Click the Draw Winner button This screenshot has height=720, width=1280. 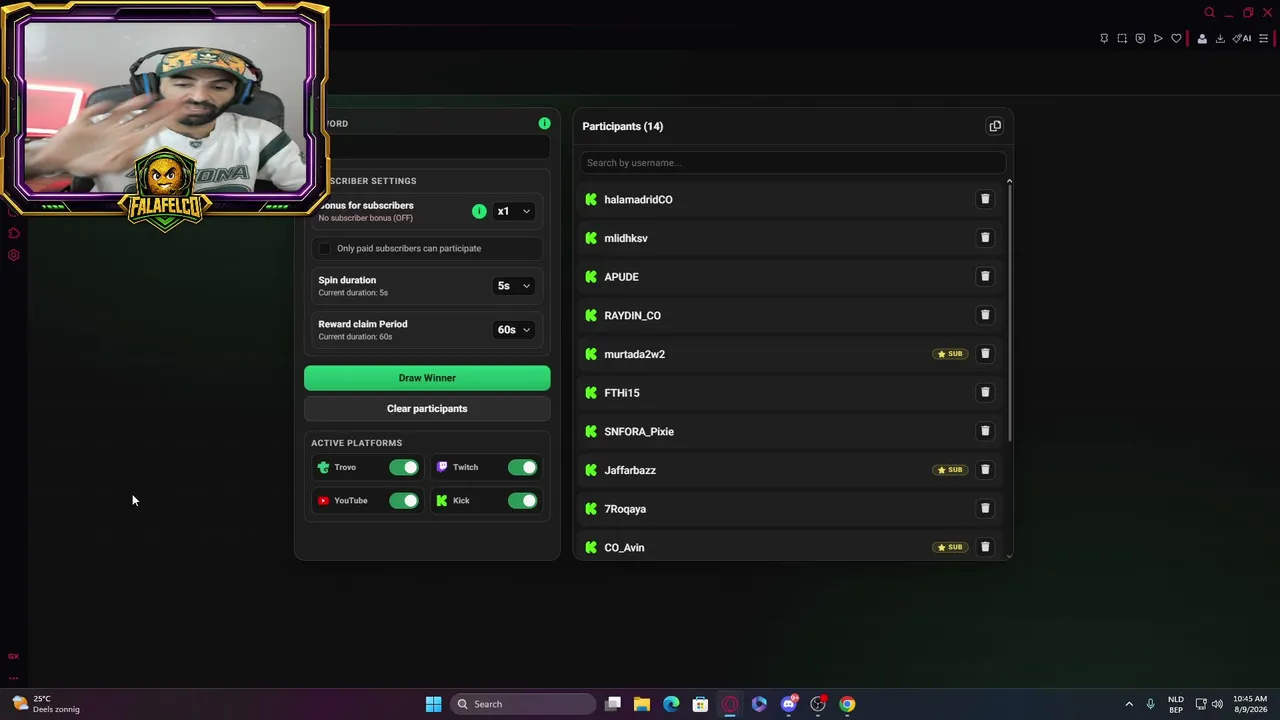coord(427,378)
